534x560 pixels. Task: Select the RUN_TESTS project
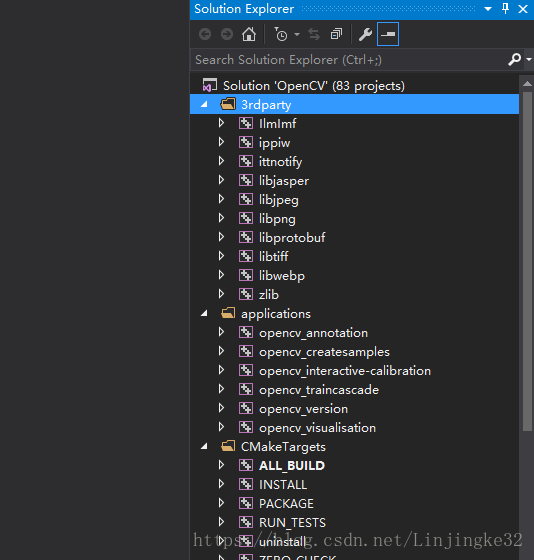tap(292, 523)
